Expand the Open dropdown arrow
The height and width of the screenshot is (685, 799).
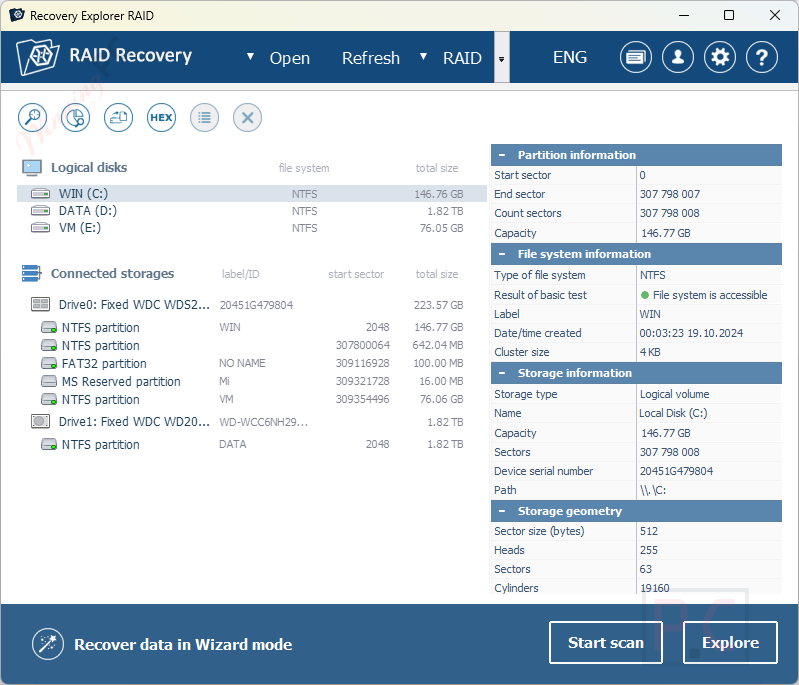[x=250, y=57]
